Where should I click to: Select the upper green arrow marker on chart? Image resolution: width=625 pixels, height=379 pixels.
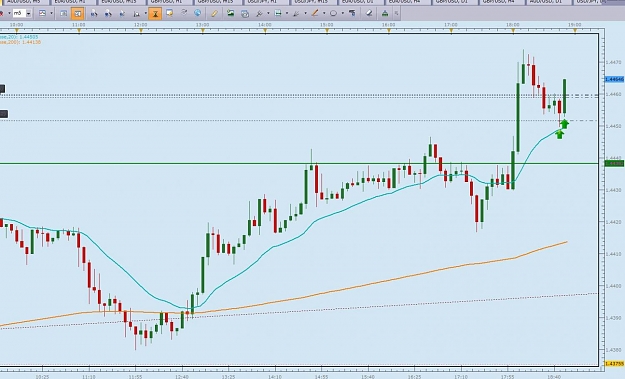pos(564,124)
